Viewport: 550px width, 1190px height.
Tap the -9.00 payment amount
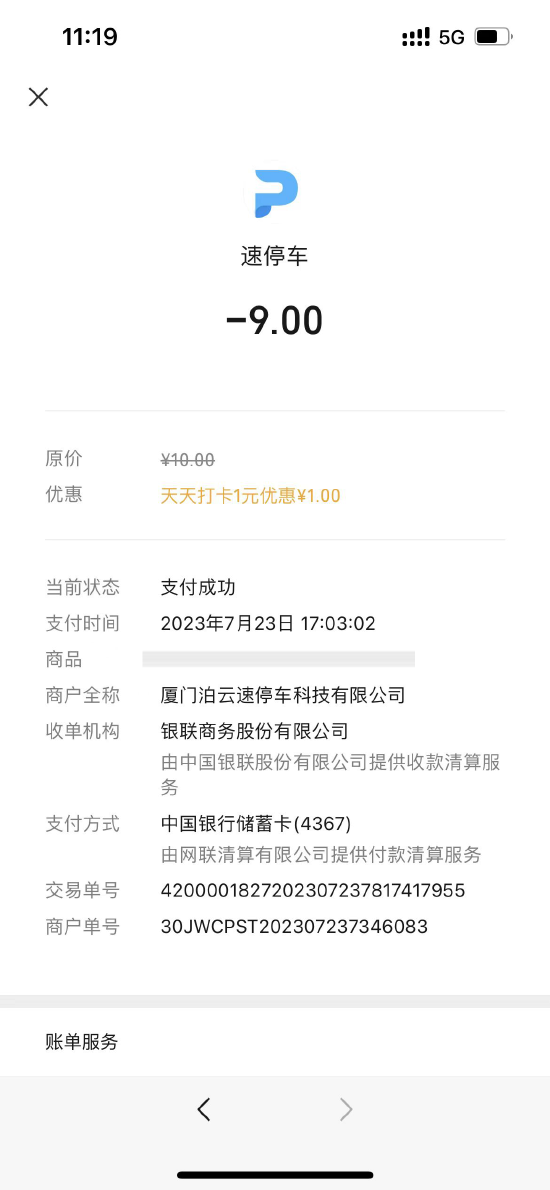click(x=275, y=320)
